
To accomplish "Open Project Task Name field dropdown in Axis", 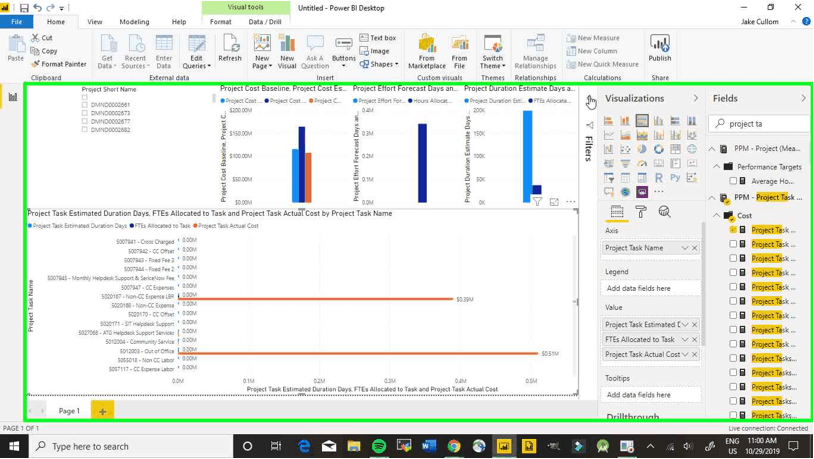I will pyautogui.click(x=685, y=248).
